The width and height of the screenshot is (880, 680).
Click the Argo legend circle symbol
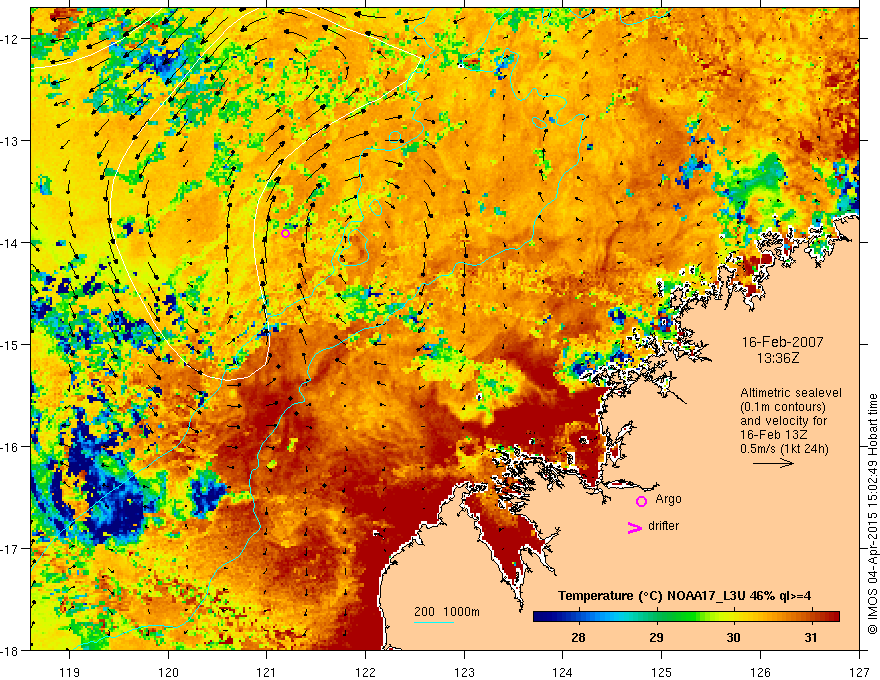pyautogui.click(x=641, y=501)
